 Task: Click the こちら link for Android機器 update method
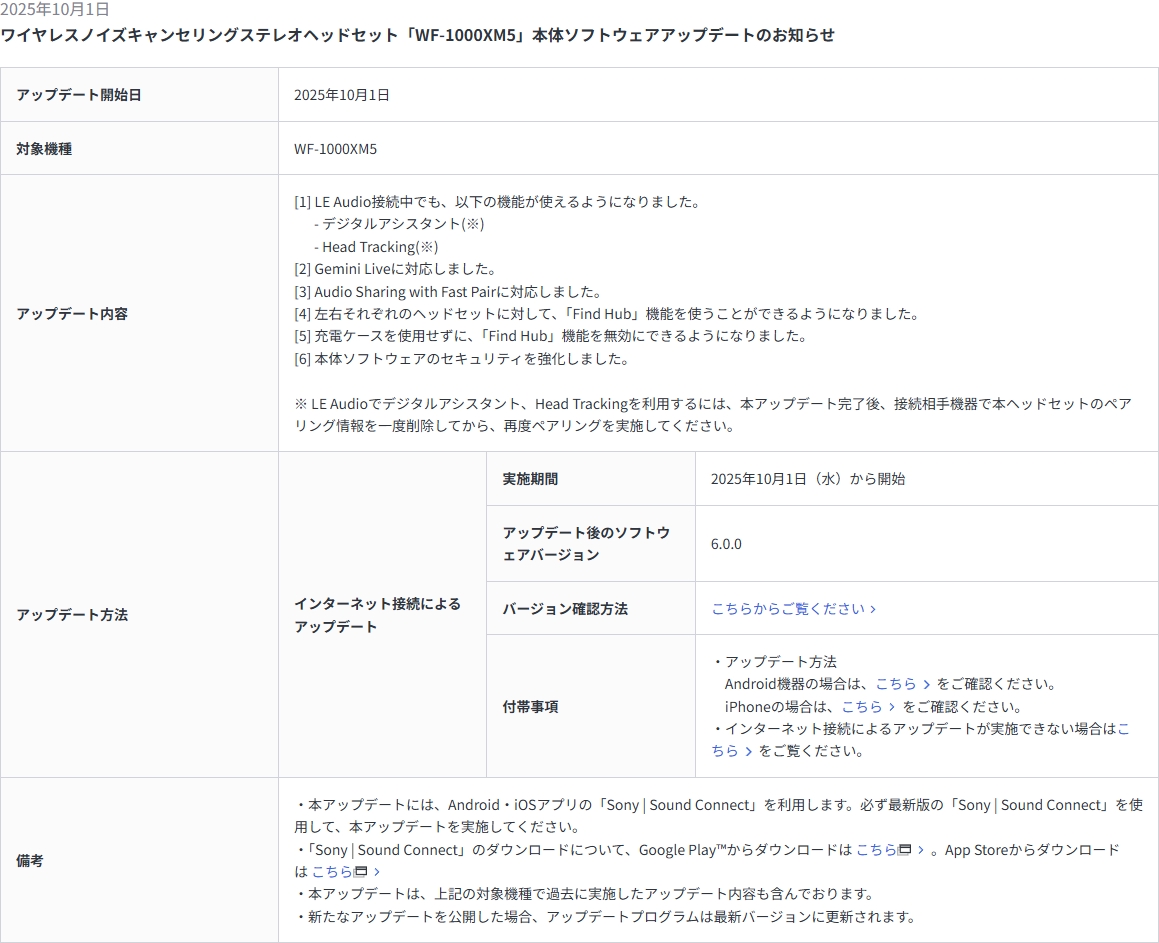click(x=896, y=684)
